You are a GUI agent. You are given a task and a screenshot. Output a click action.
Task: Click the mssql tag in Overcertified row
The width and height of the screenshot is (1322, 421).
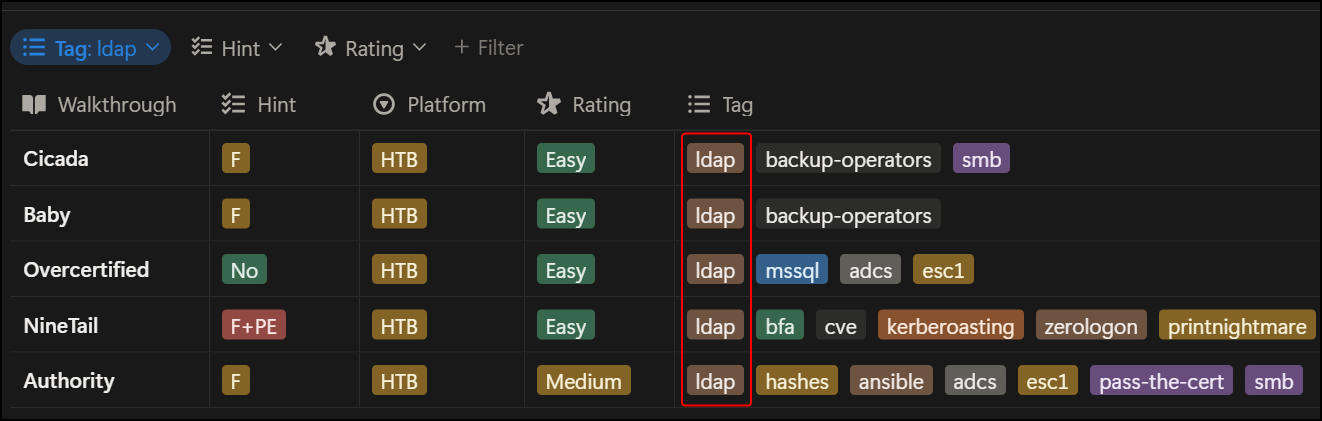point(792,270)
